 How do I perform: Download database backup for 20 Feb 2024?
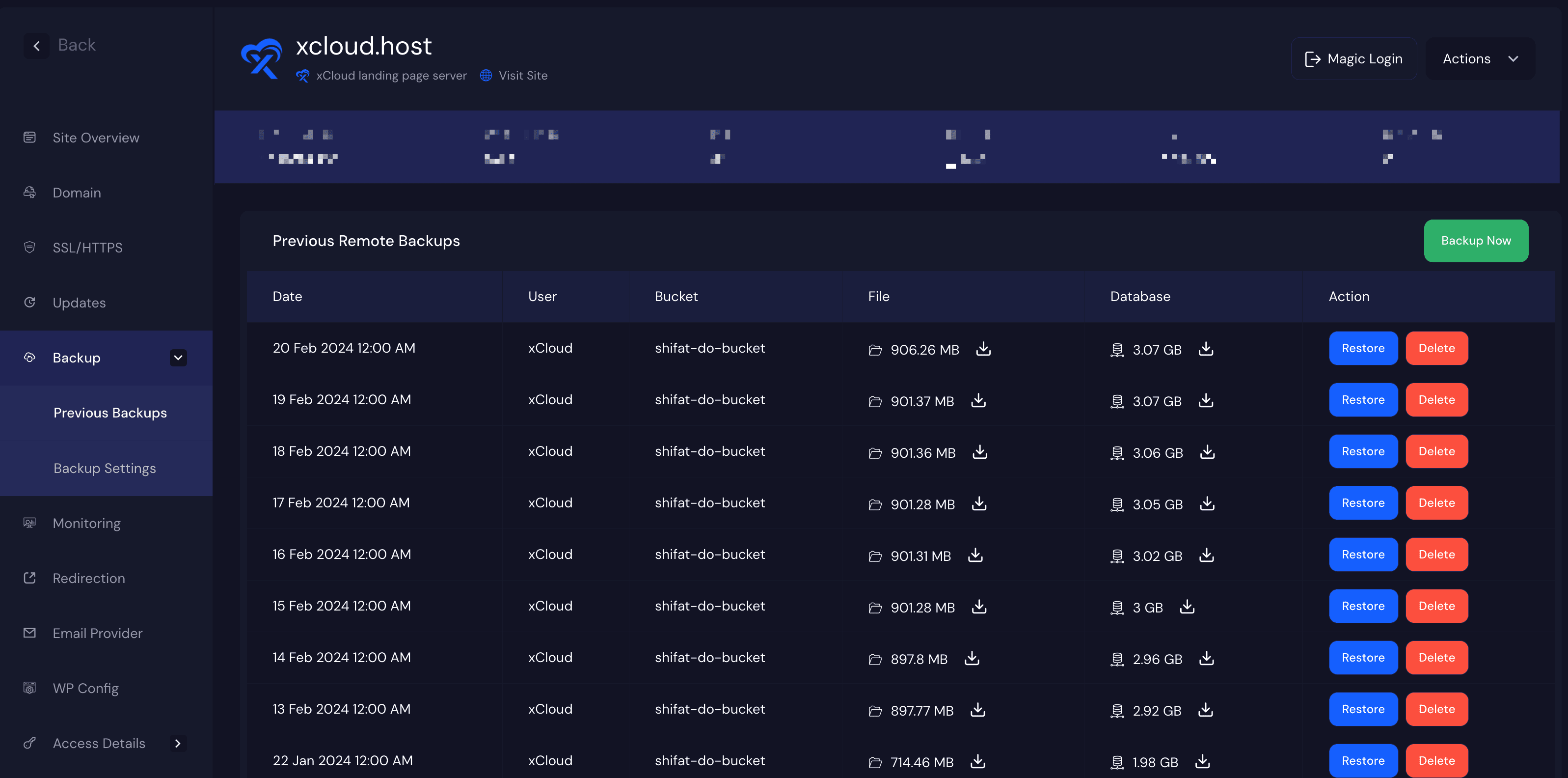point(1205,349)
